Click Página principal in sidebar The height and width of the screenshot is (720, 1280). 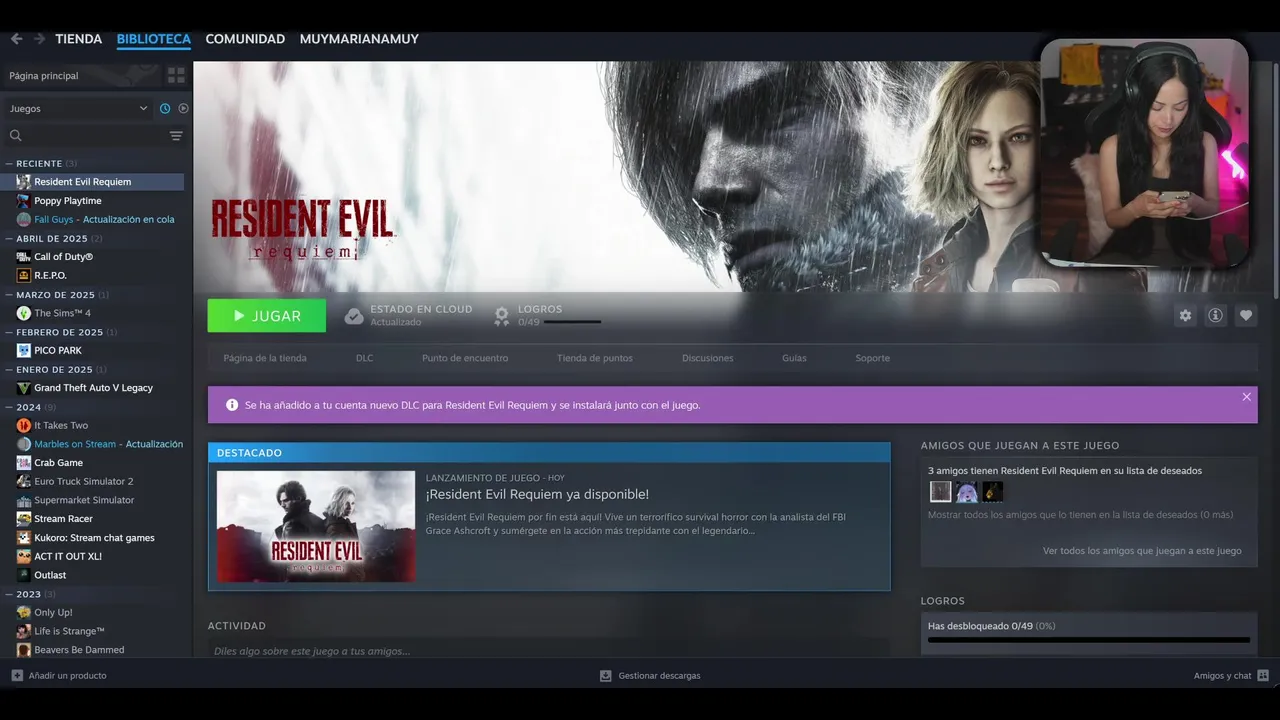coord(80,75)
